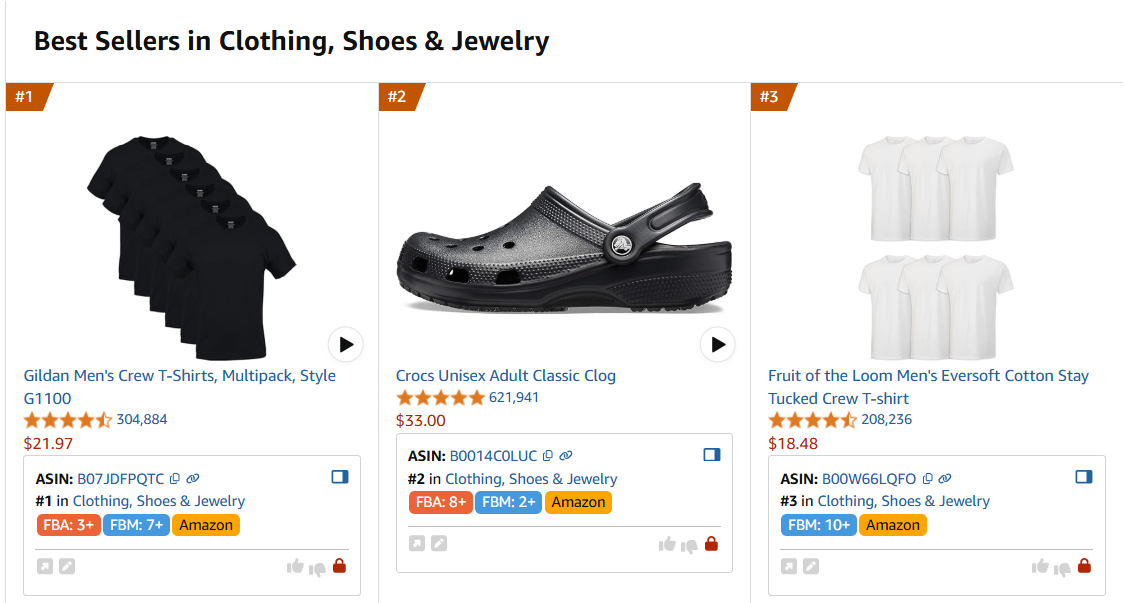Click the link chain icon next to B0014C0LUC
Screen dimensions: 1127x603
(565, 455)
